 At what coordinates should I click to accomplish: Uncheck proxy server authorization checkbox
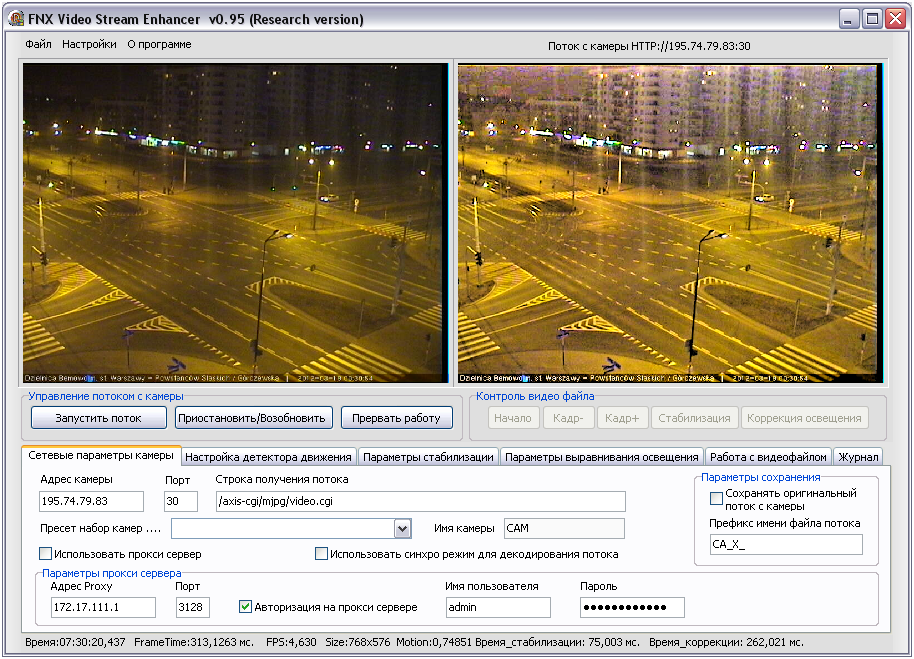pos(245,607)
